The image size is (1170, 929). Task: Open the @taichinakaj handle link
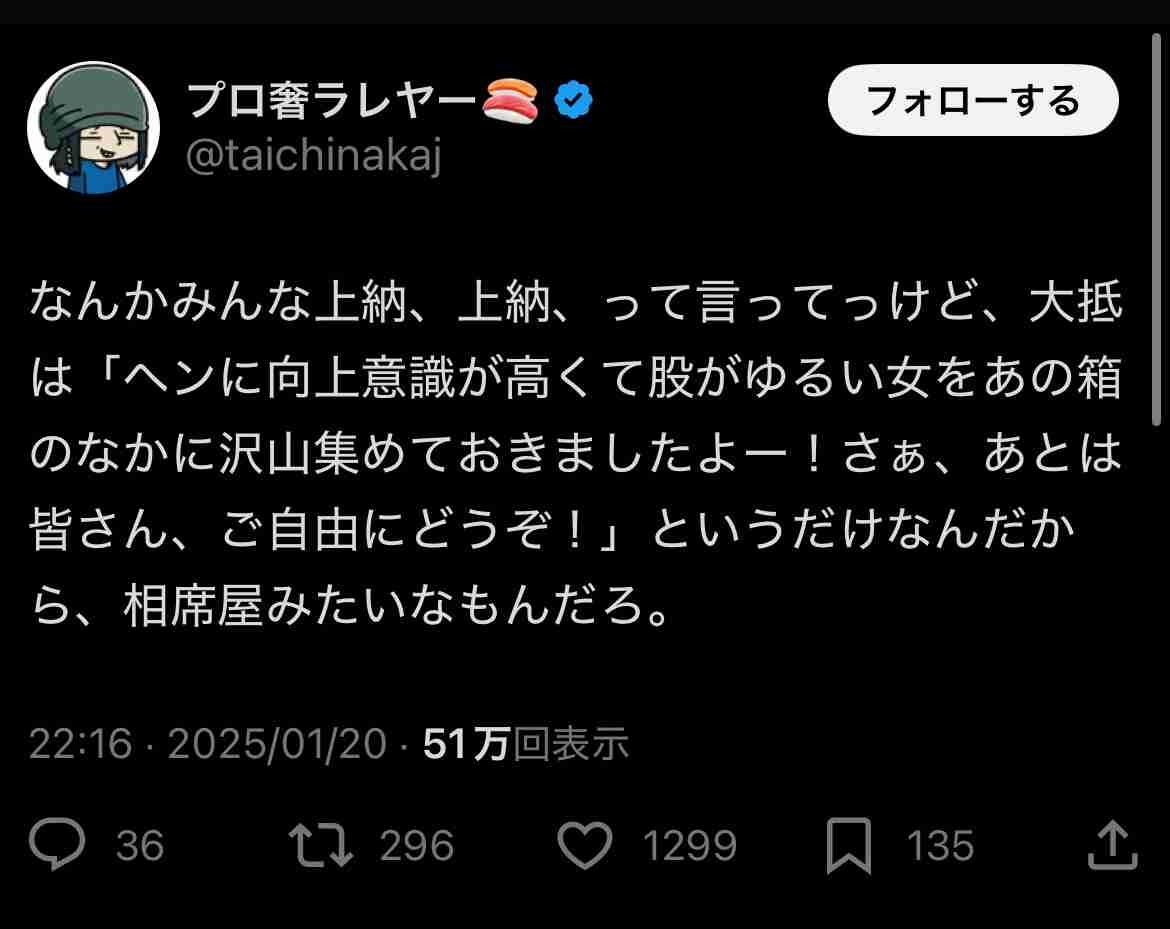[x=313, y=157]
